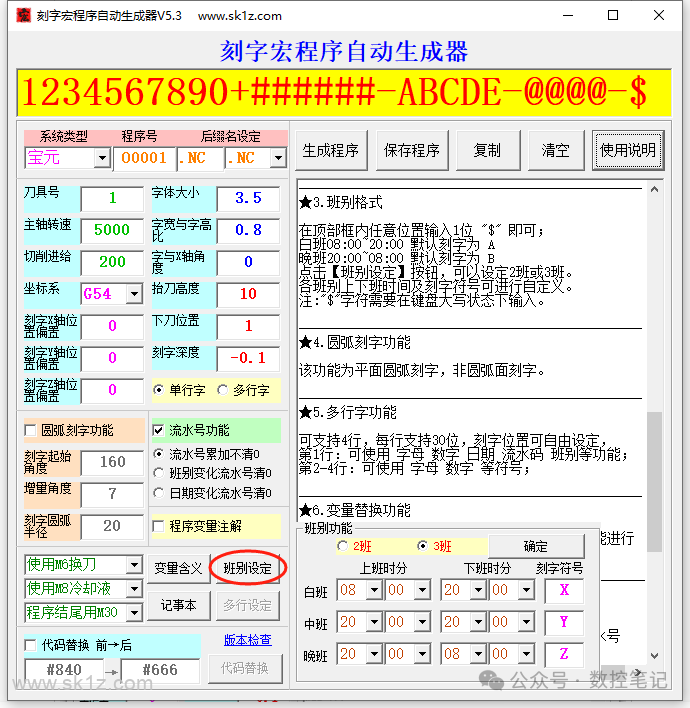Click the 生成程序 button
Image resolution: width=690 pixels, height=708 pixels.
pos(331,150)
